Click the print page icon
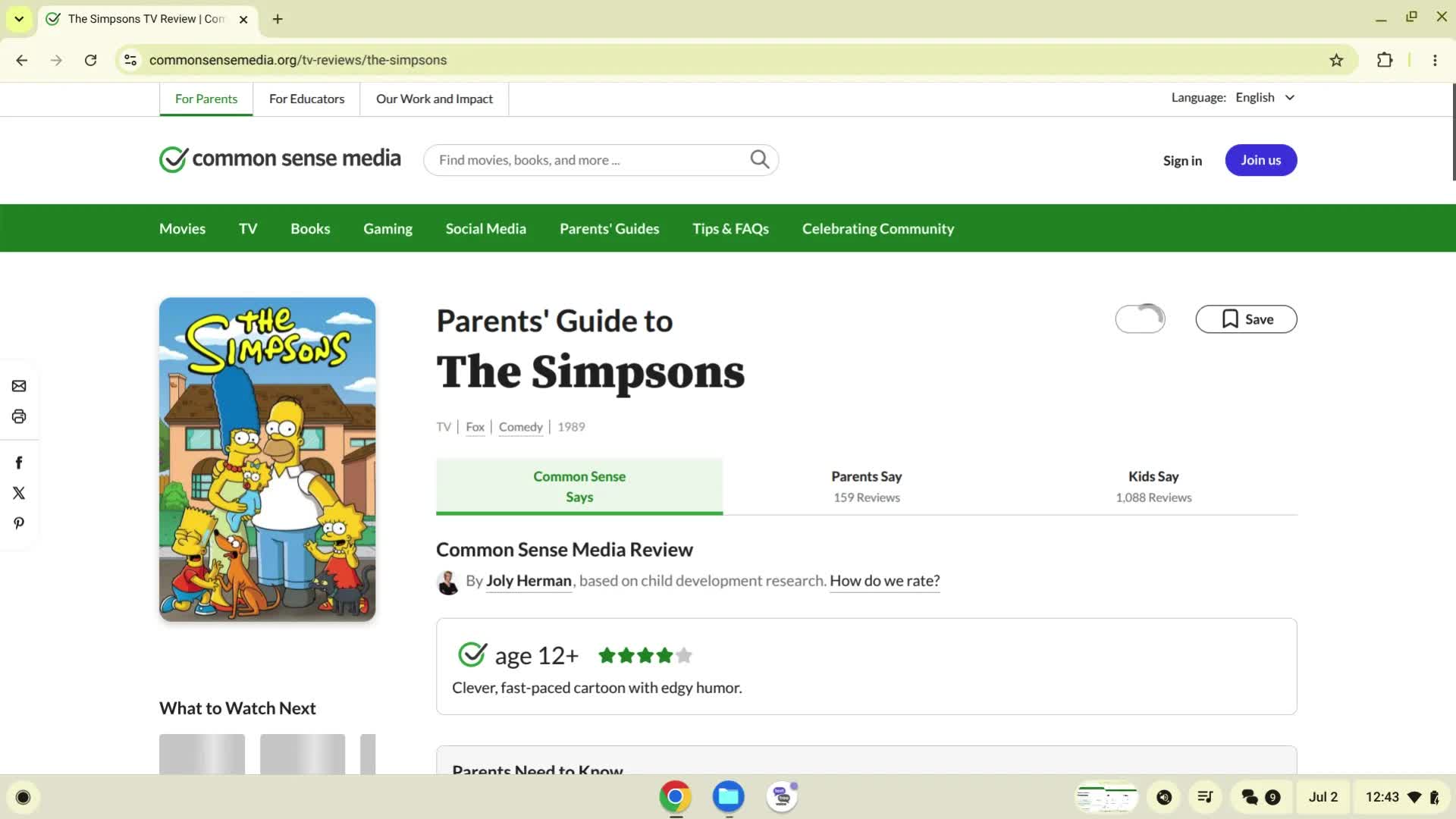 [19, 416]
